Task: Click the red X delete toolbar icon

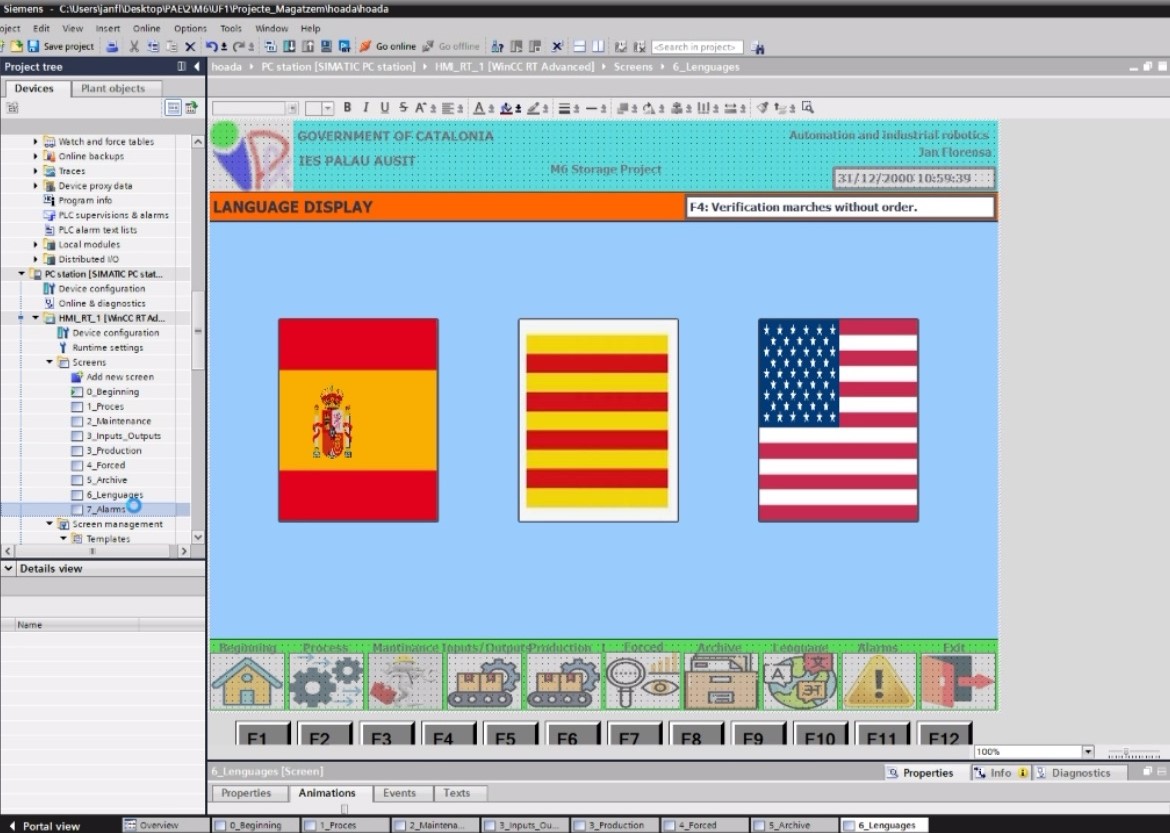Action: 190,46
